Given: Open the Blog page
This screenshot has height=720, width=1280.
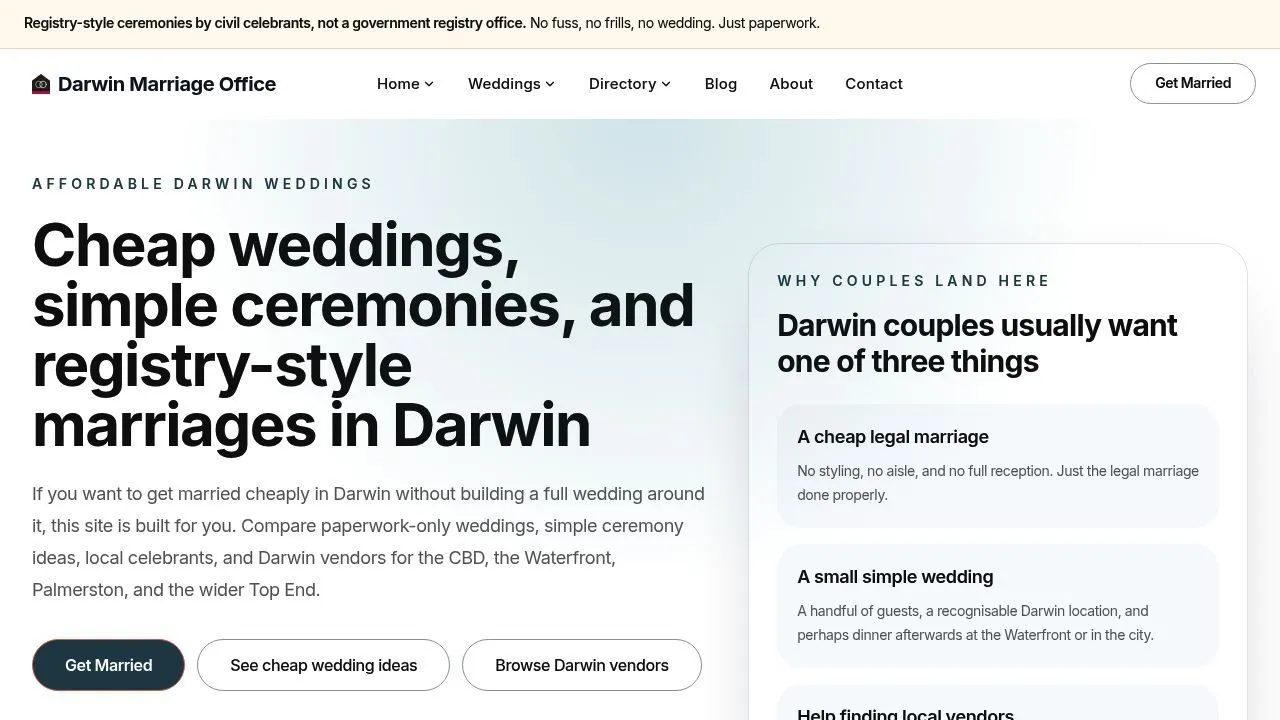Looking at the screenshot, I should click(x=720, y=84).
